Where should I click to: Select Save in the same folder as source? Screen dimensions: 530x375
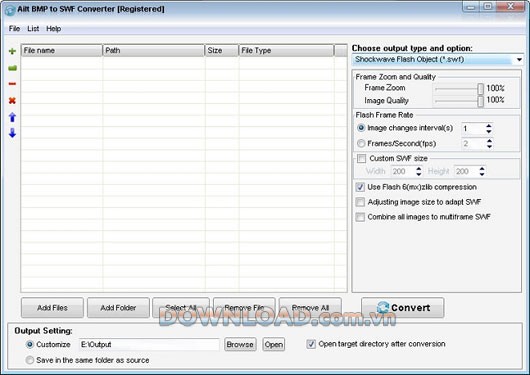30,360
